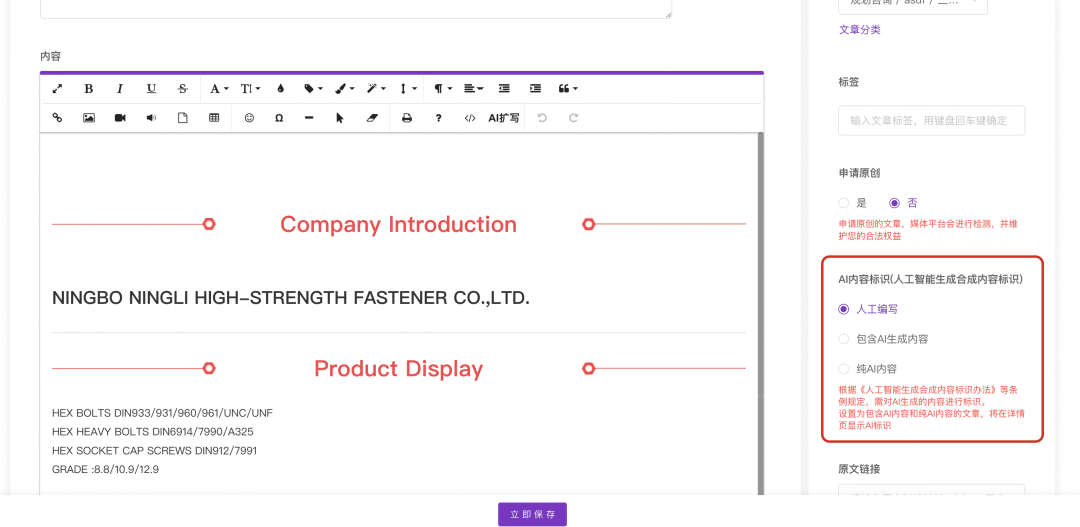
Task: Insert special character with omega icon
Action: 279,118
